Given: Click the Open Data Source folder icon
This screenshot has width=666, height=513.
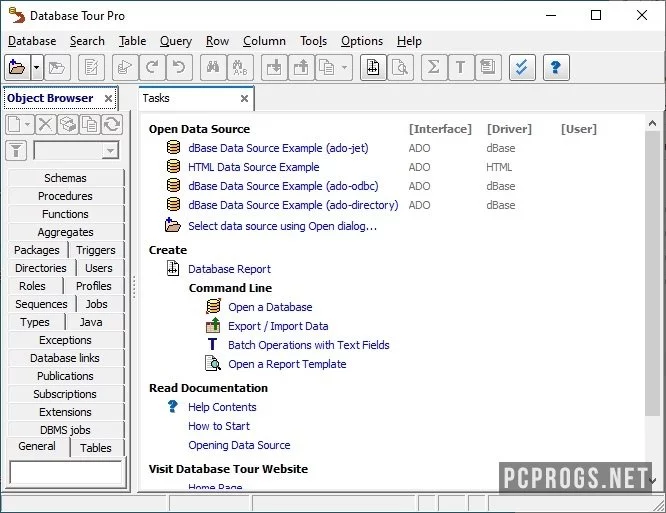Looking at the screenshot, I should (17, 67).
